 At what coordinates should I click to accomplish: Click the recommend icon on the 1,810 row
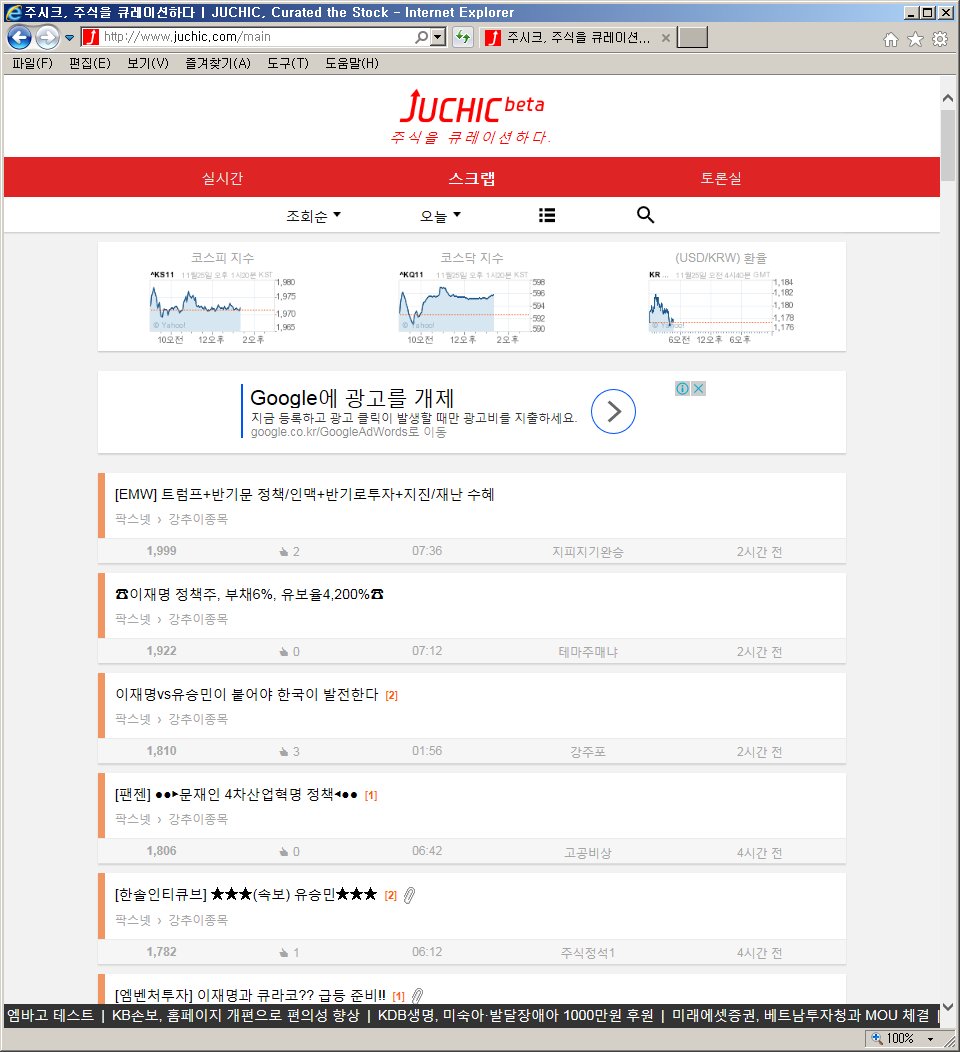pyautogui.click(x=284, y=751)
